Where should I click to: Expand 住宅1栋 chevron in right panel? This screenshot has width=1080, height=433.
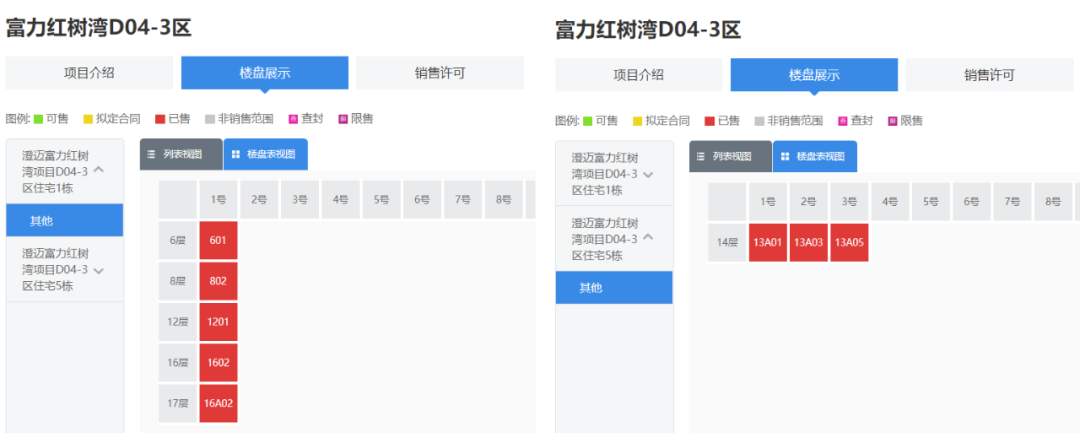[647, 174]
